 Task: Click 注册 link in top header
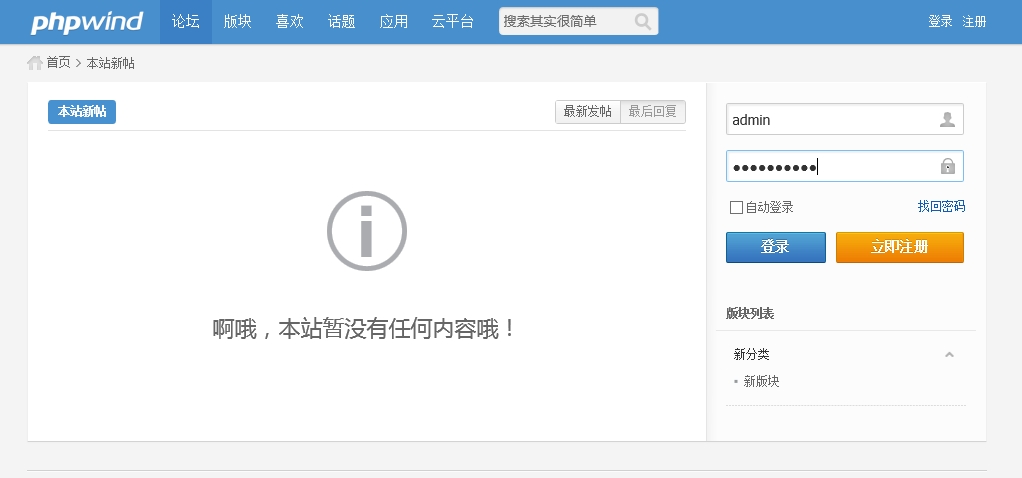tap(974, 22)
